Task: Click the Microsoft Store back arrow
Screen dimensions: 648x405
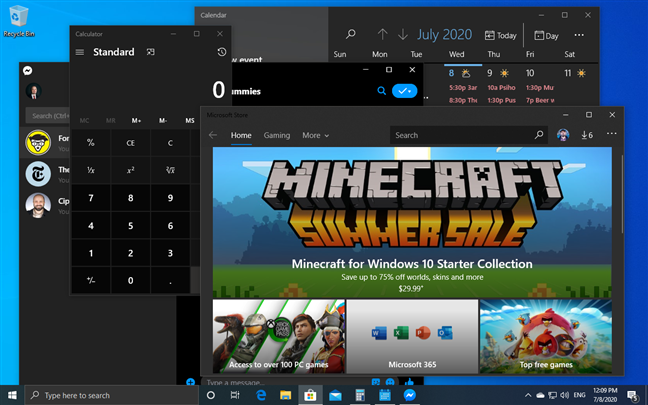Action: [212, 135]
